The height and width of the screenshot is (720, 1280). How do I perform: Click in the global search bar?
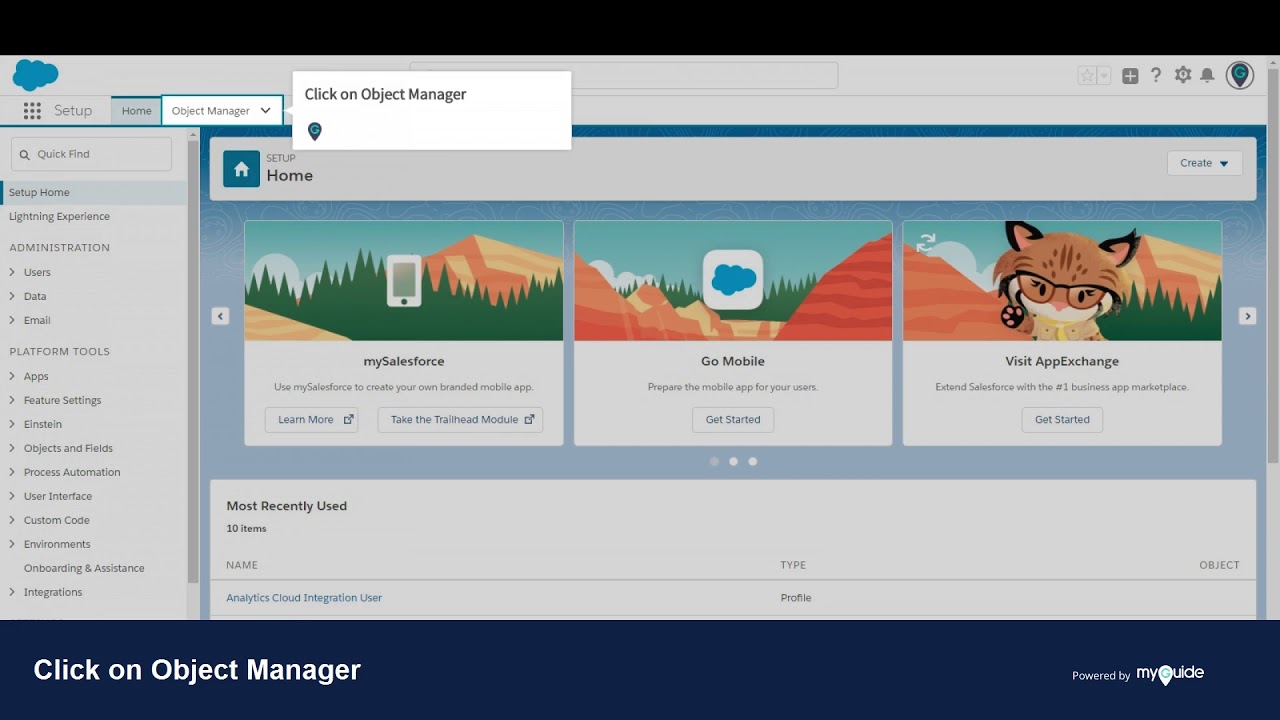tap(624, 75)
